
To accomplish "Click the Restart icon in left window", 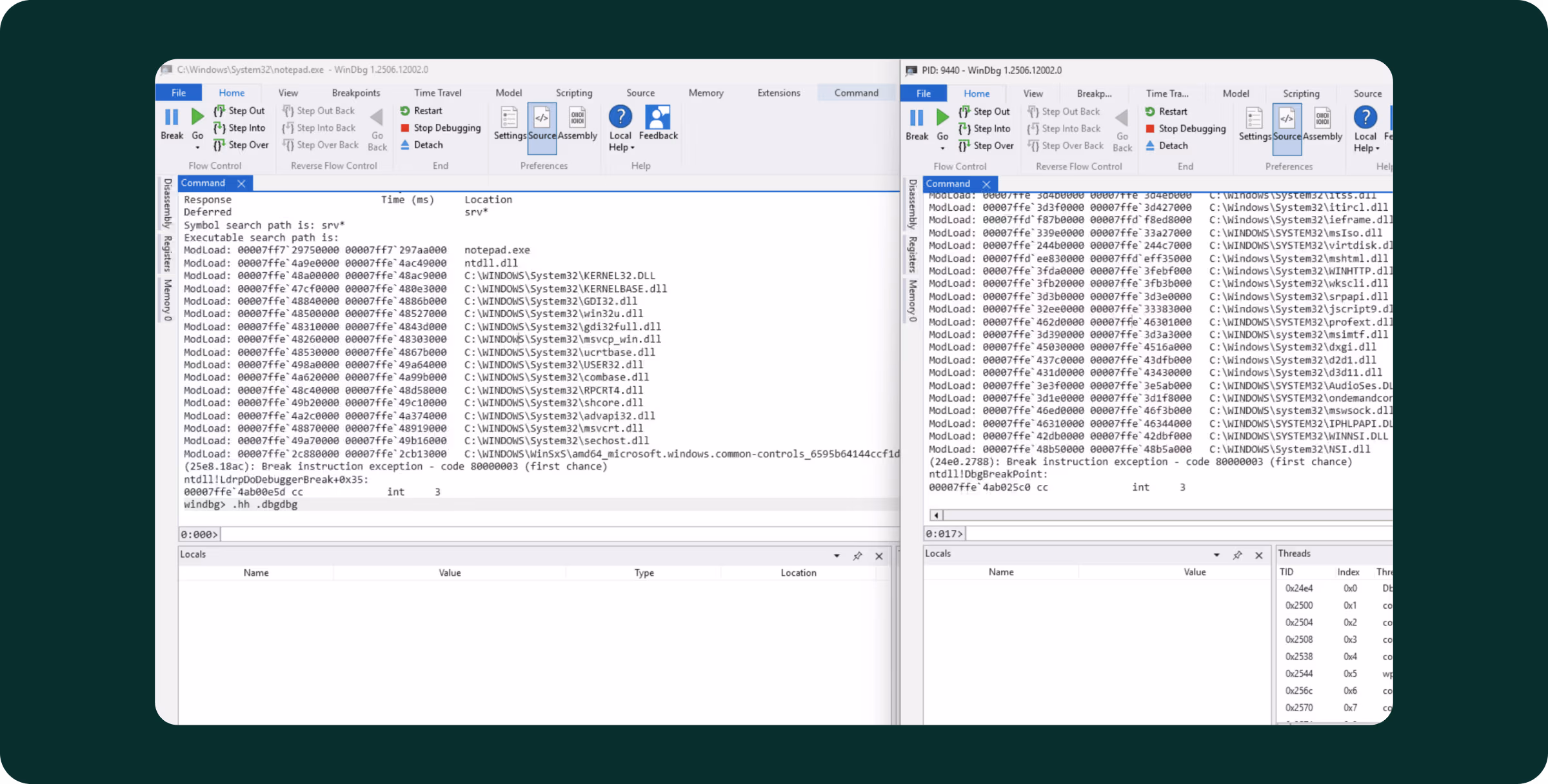I will tap(405, 111).
